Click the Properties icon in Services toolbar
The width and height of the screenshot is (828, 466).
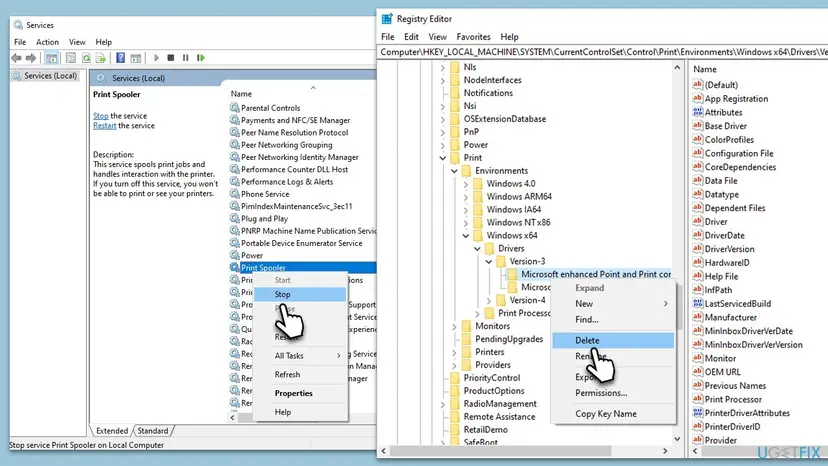(x=71, y=58)
